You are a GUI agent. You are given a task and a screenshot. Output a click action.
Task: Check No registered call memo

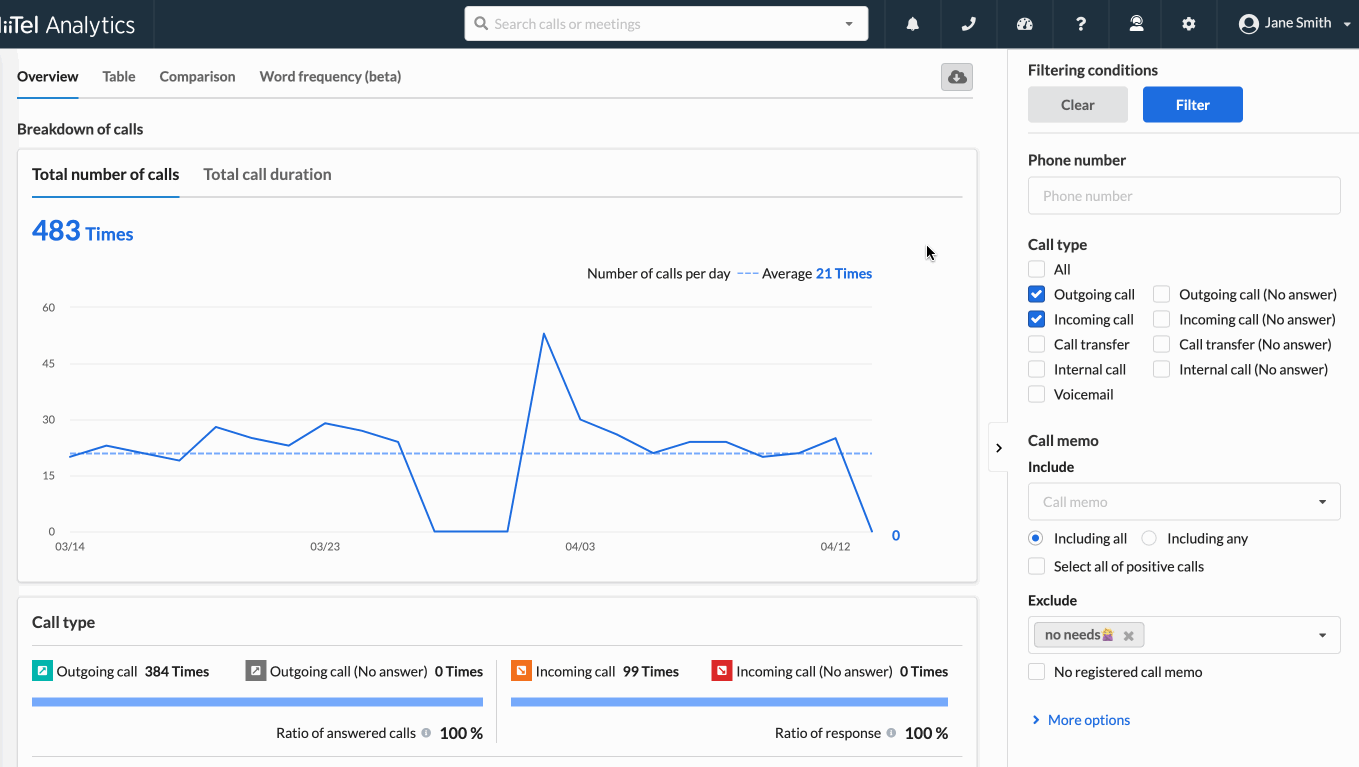1036,672
